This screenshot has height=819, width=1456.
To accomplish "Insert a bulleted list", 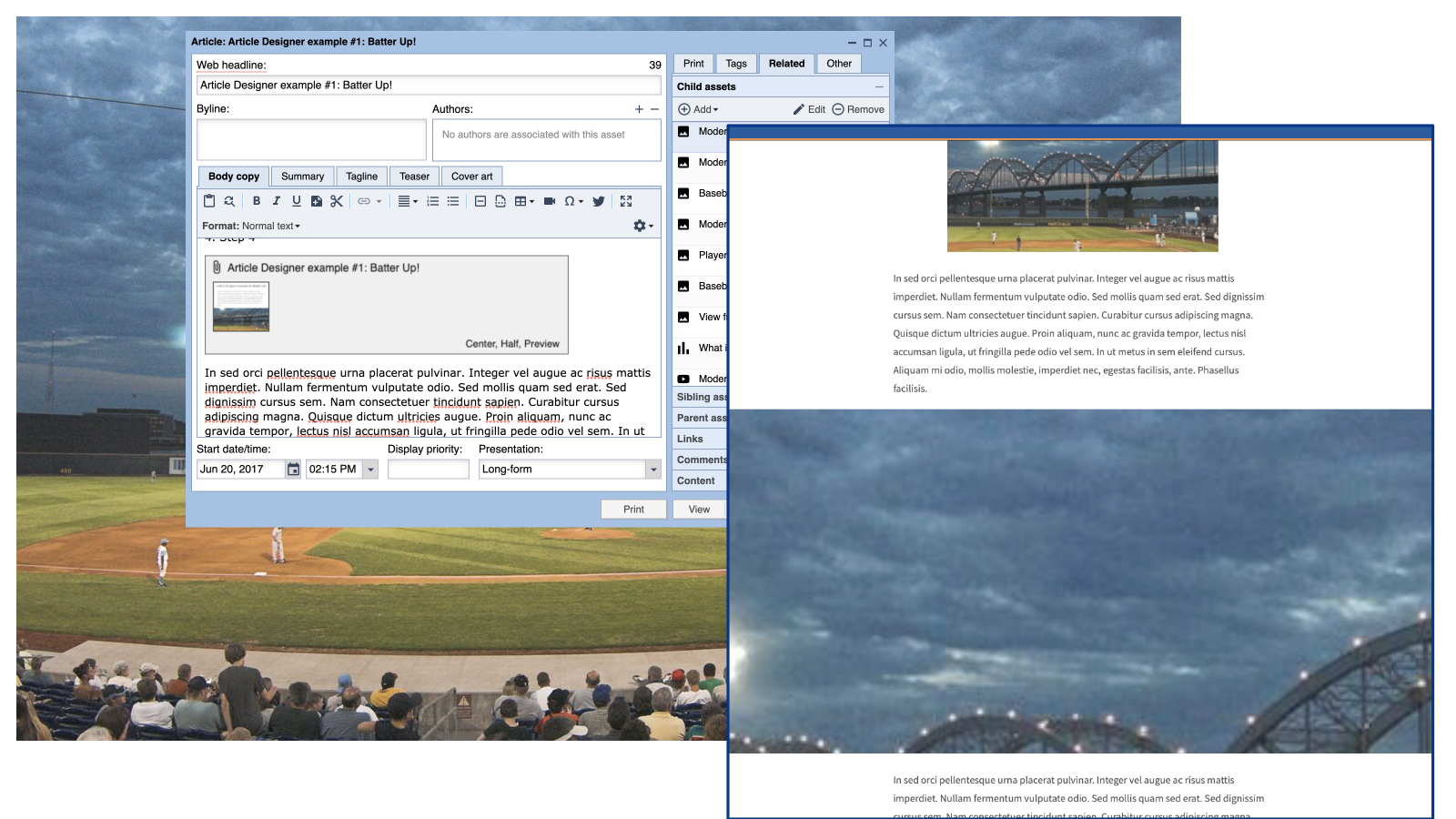I will [453, 201].
